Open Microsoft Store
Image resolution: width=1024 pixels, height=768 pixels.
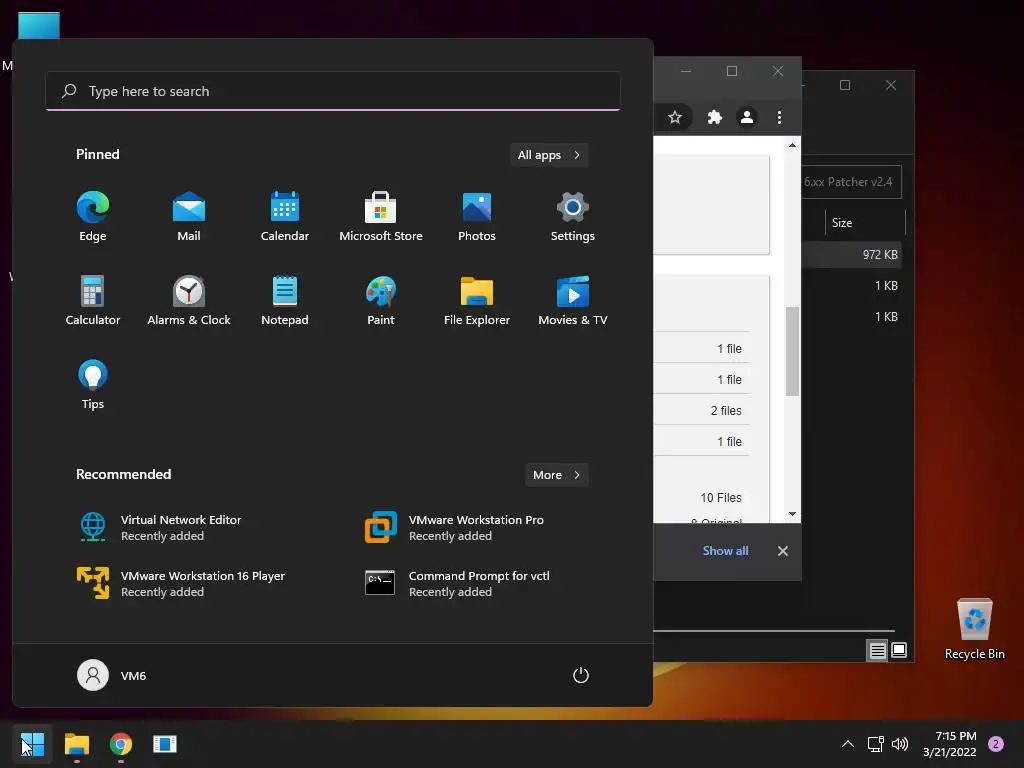[381, 217]
